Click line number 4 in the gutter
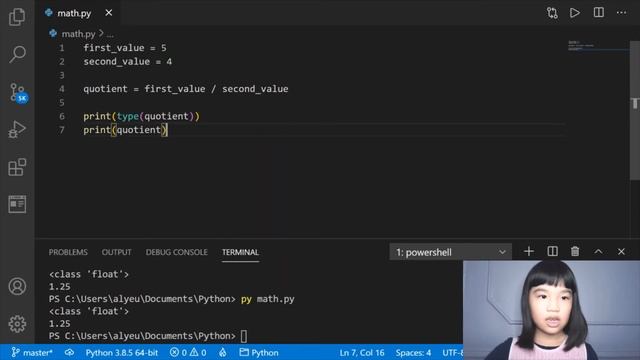This screenshot has width=640, height=360. pyautogui.click(x=62, y=89)
